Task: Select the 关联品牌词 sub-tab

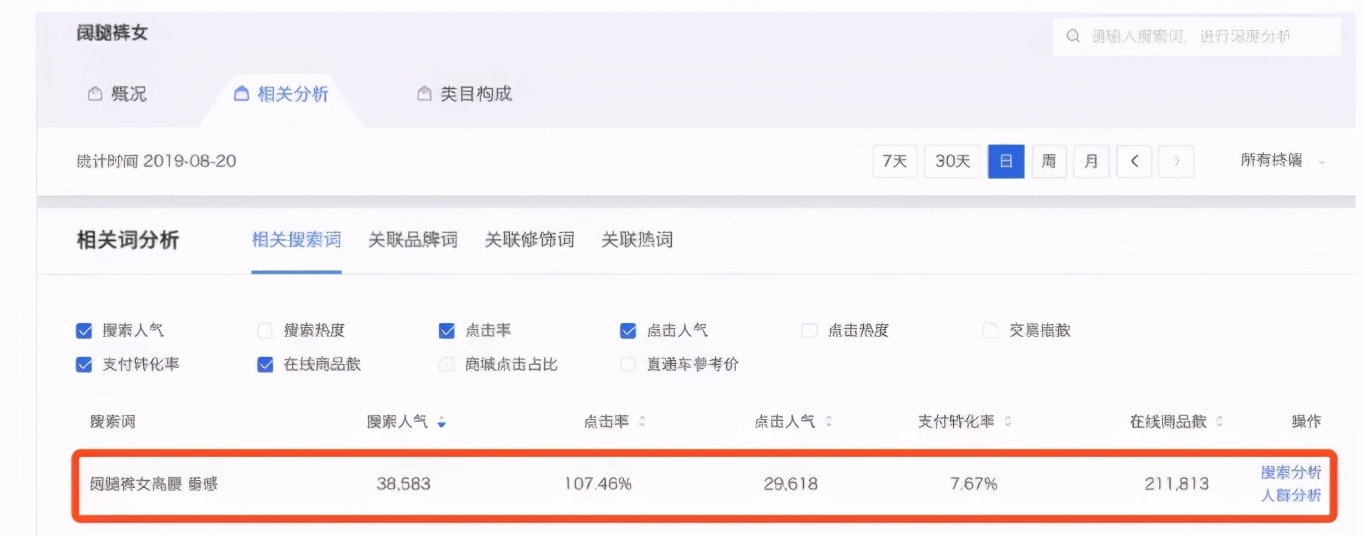Action: pos(413,240)
